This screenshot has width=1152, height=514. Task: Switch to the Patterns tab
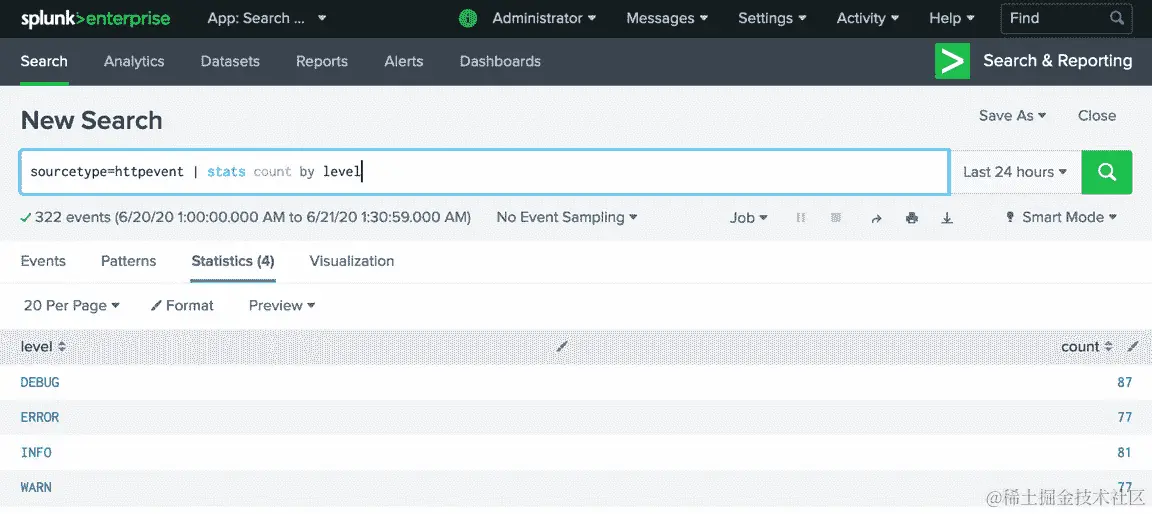click(x=129, y=261)
